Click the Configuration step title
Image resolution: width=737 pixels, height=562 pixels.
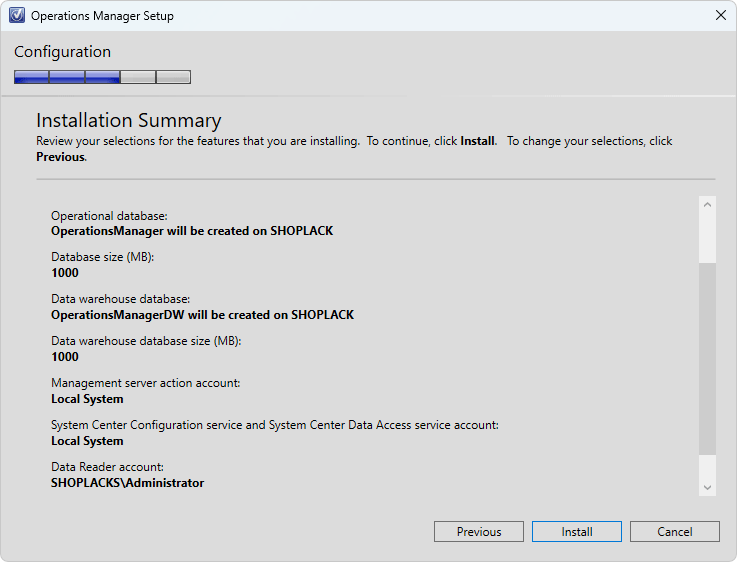pyautogui.click(x=63, y=52)
